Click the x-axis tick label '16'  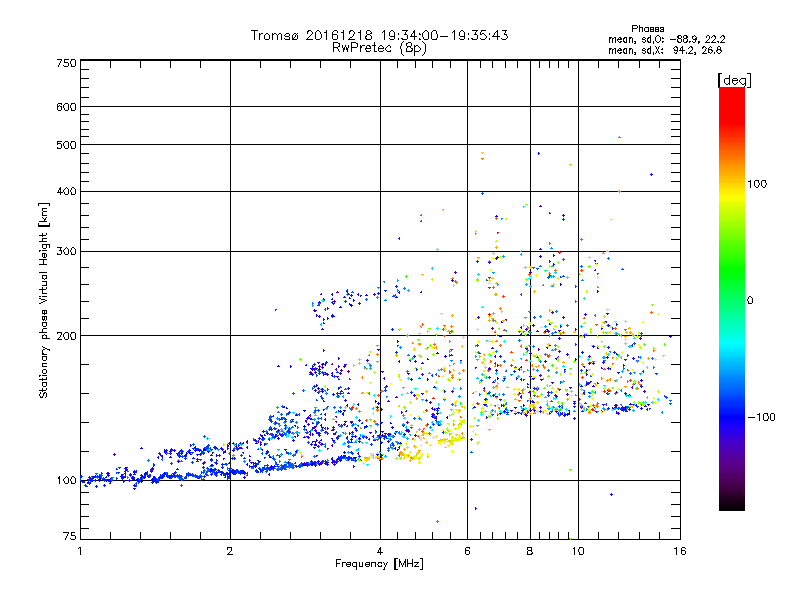pyautogui.click(x=680, y=551)
